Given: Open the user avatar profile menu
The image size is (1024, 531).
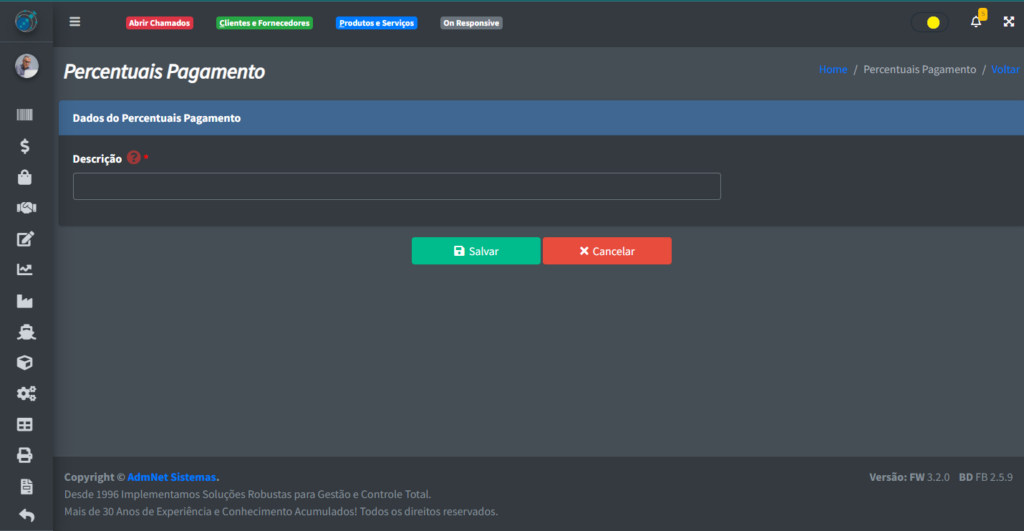Looking at the screenshot, I should click(26, 66).
